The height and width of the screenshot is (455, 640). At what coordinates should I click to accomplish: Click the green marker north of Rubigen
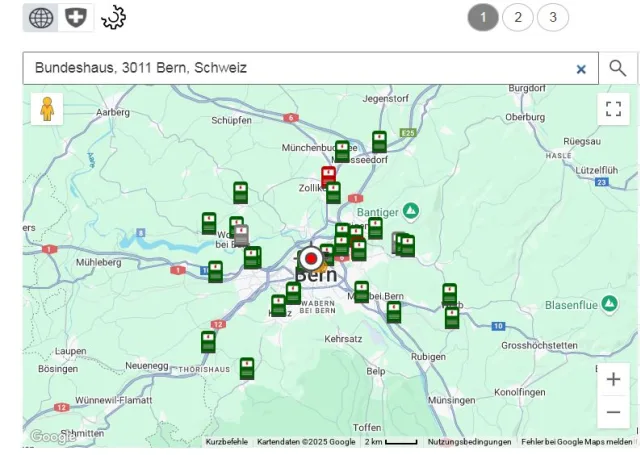click(394, 312)
